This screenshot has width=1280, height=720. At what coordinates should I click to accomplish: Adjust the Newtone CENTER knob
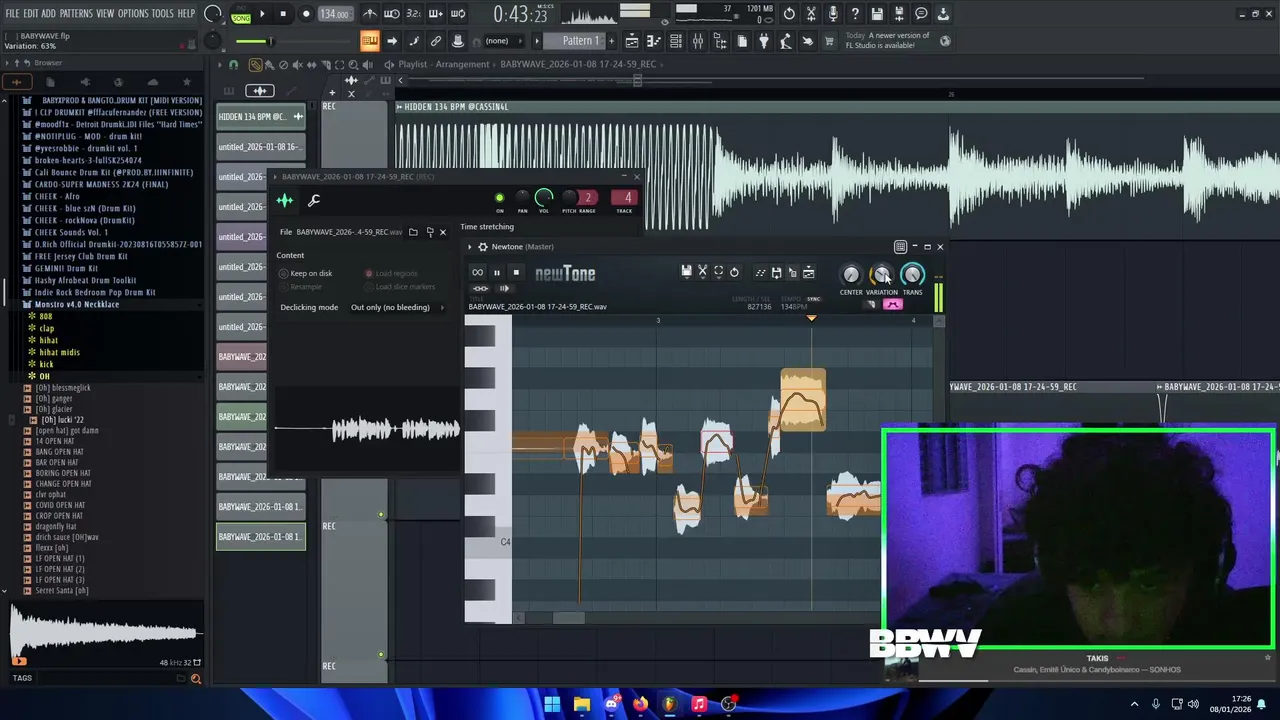[851, 274]
